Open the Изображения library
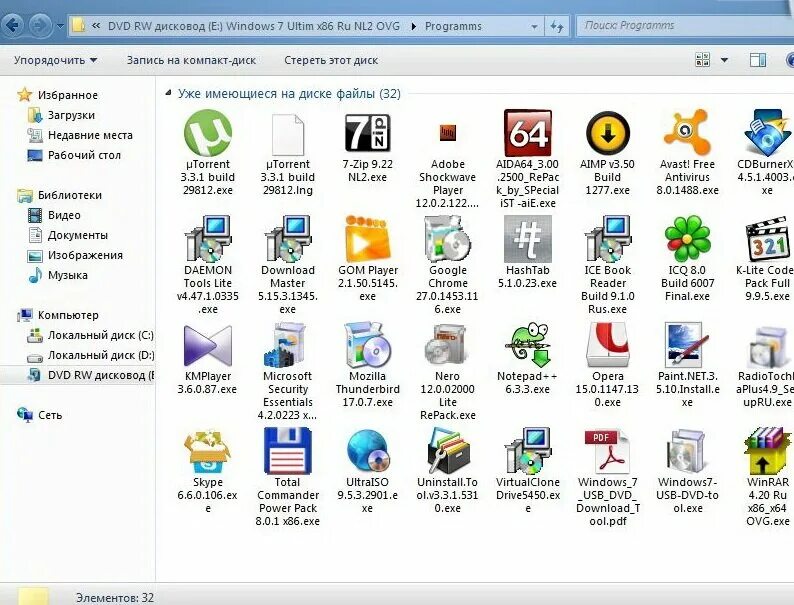Viewport: 794px width, 605px height. pos(85,255)
